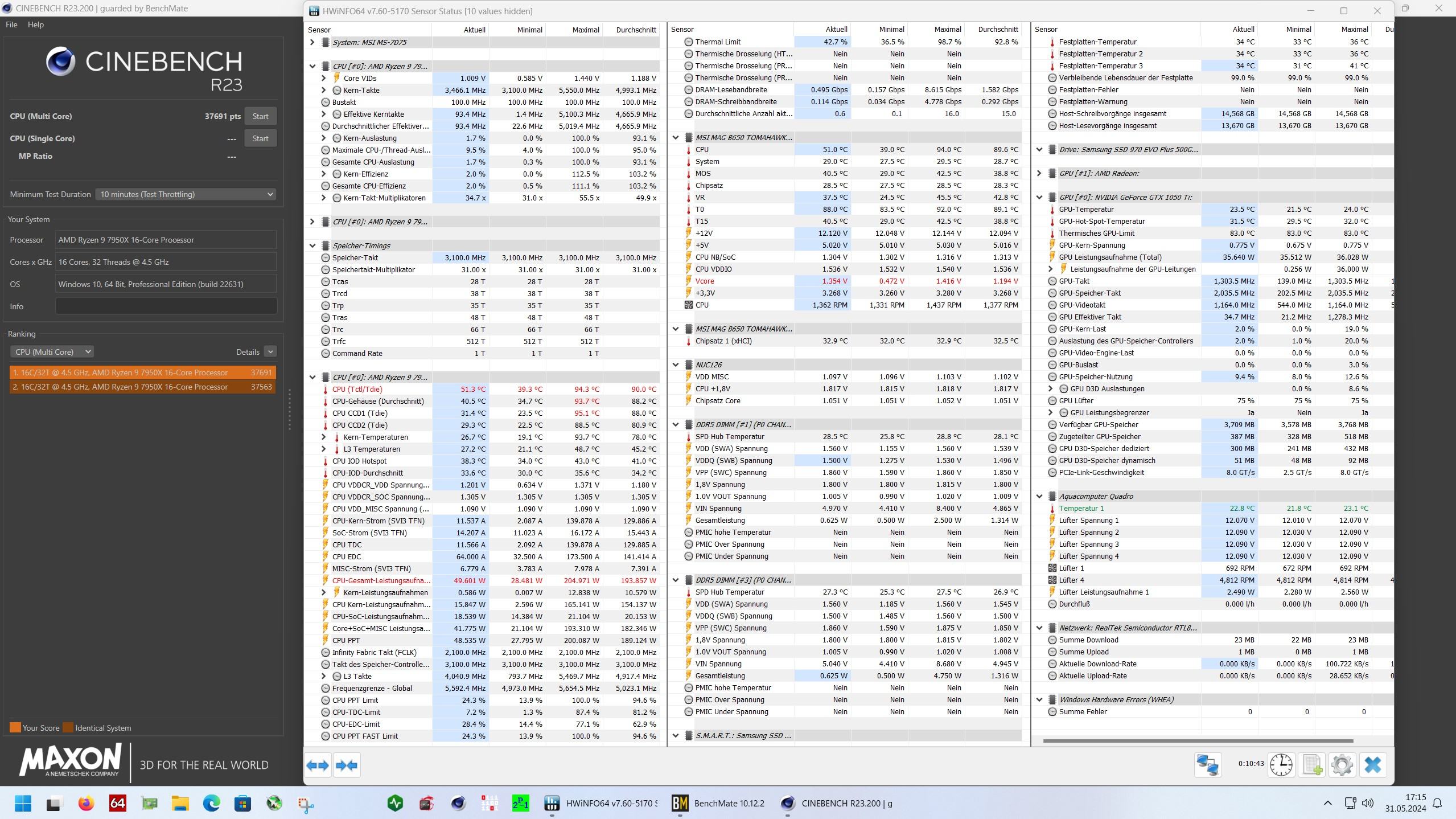The height and width of the screenshot is (819, 1456).
Task: Open HWiNFO remote monitoring network icon
Action: 1207,764
